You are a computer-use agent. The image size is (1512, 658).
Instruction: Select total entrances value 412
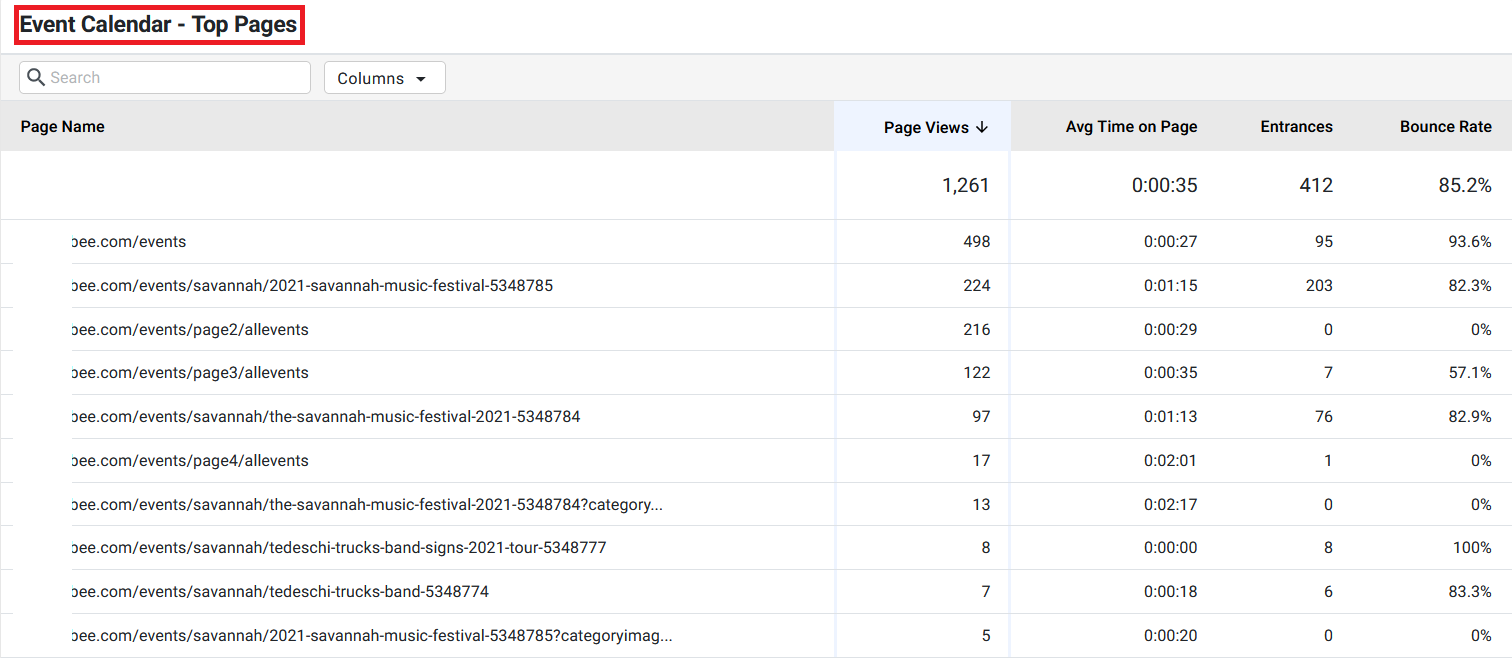[x=1316, y=185]
